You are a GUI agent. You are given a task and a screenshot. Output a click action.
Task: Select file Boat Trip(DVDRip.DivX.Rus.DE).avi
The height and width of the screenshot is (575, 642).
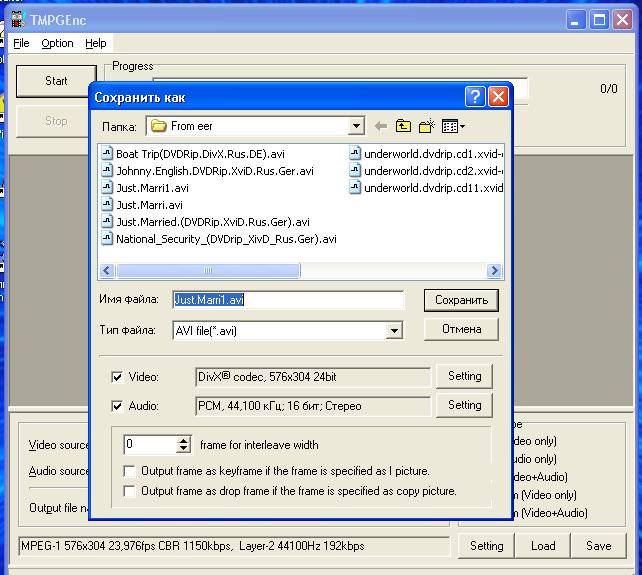tap(201, 154)
